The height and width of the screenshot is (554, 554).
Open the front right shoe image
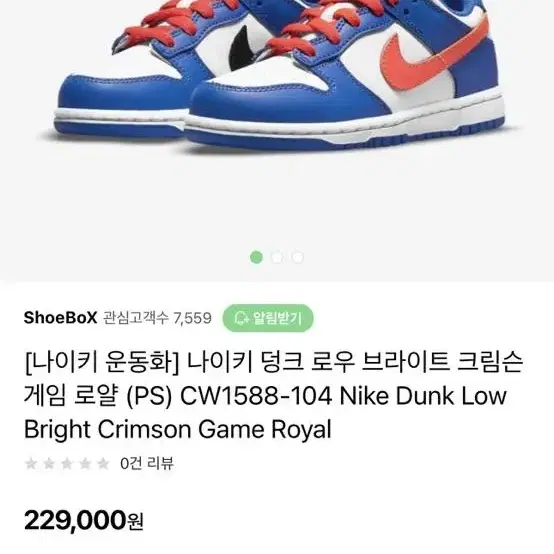pyautogui.click(x=344, y=78)
